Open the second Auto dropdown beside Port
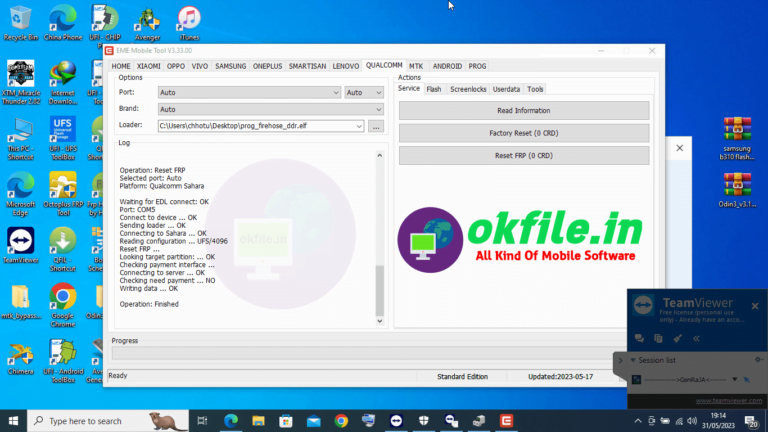Screen dimensions: 768x432 [363, 92]
